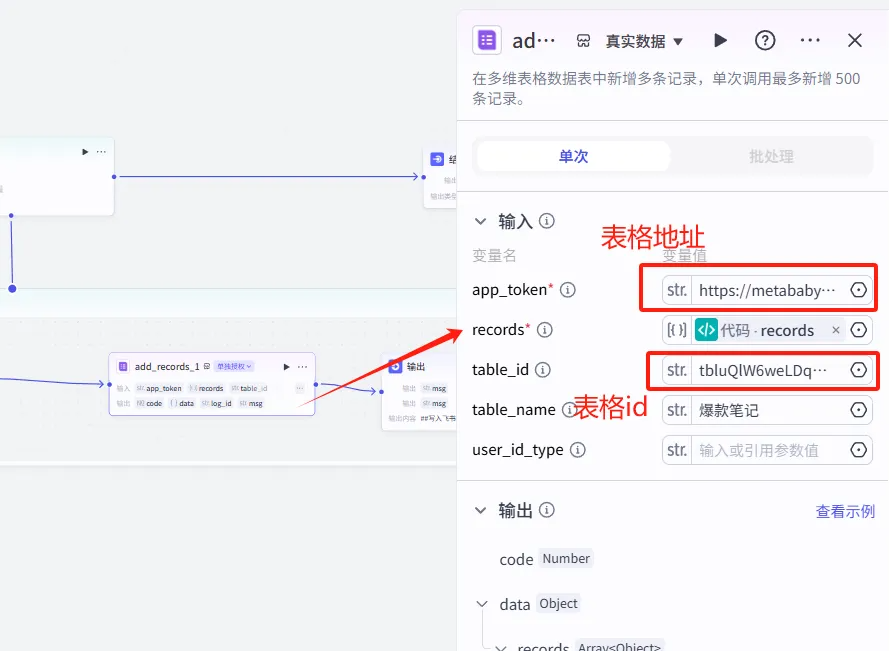Switch to the 批处理 tab
This screenshot has height=651, width=889.
(771, 156)
